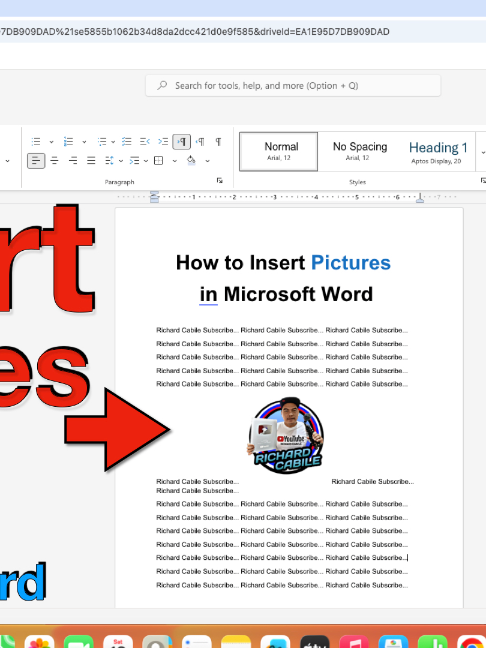
Task: Toggle left-to-right text direction
Action: coord(181,142)
